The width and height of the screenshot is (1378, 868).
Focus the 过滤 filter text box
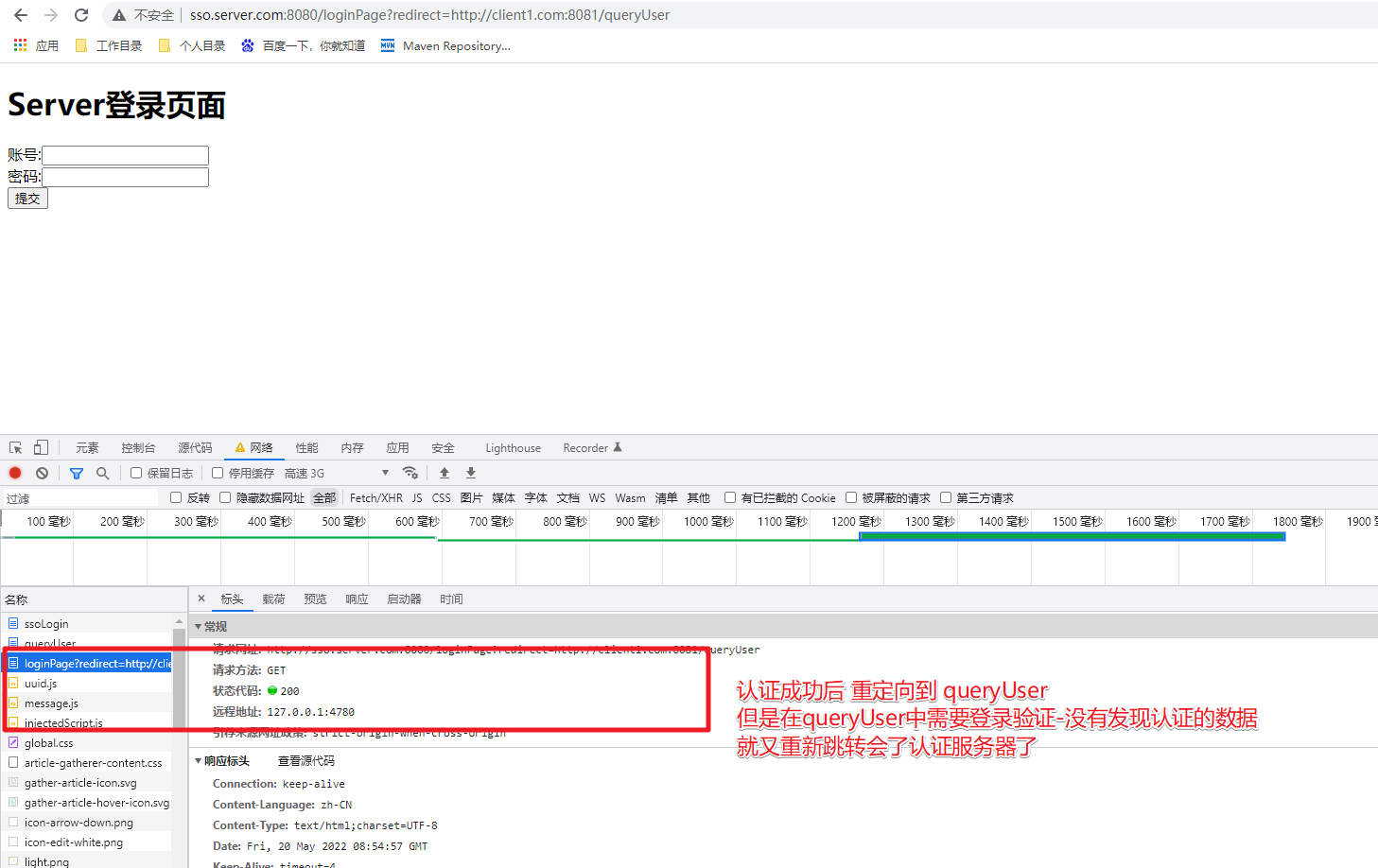click(79, 498)
